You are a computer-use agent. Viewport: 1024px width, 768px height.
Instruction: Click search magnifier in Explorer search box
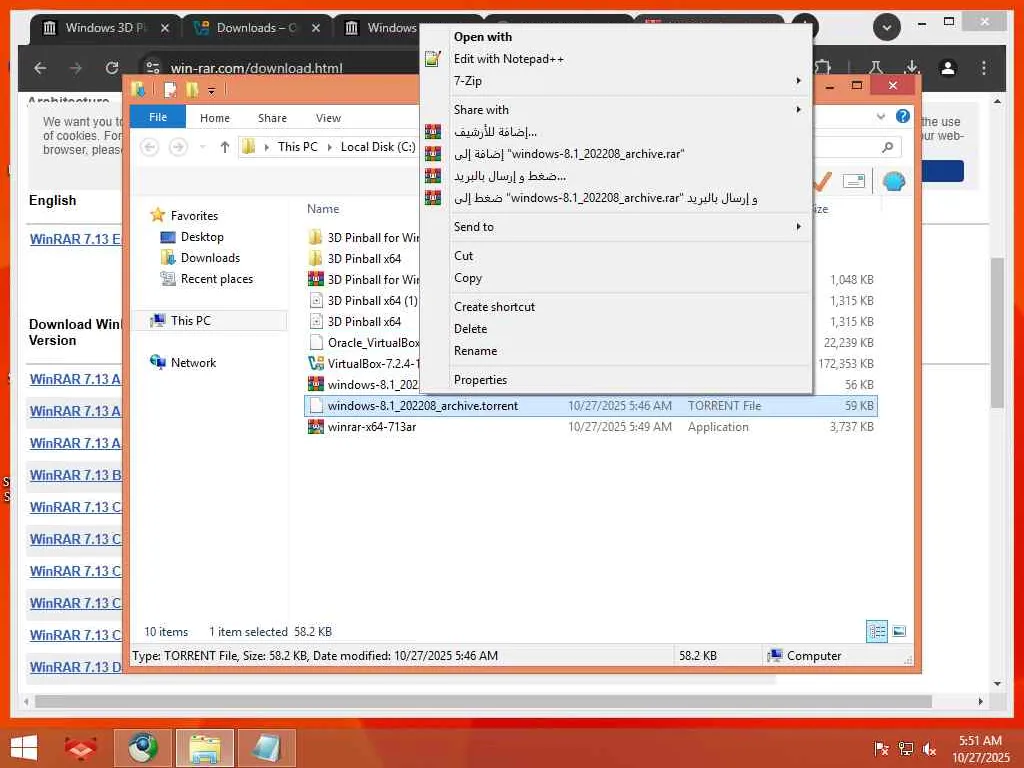tap(887, 148)
